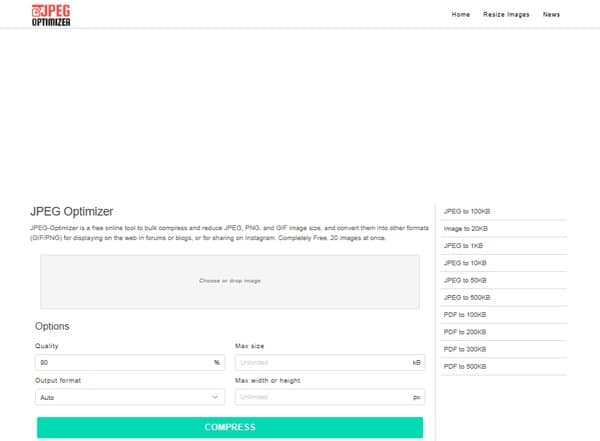Open the PDF to 300KB link

coord(465,349)
